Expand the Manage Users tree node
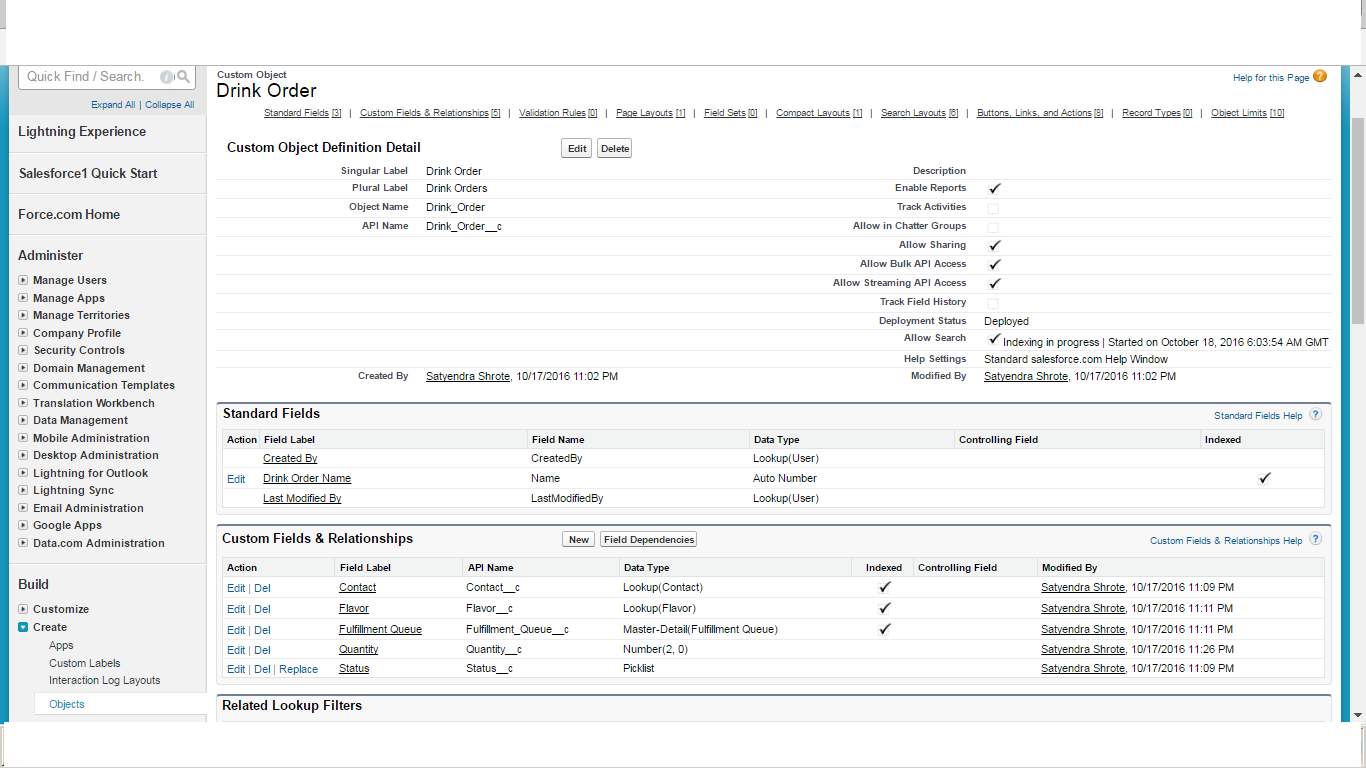 coord(23,281)
